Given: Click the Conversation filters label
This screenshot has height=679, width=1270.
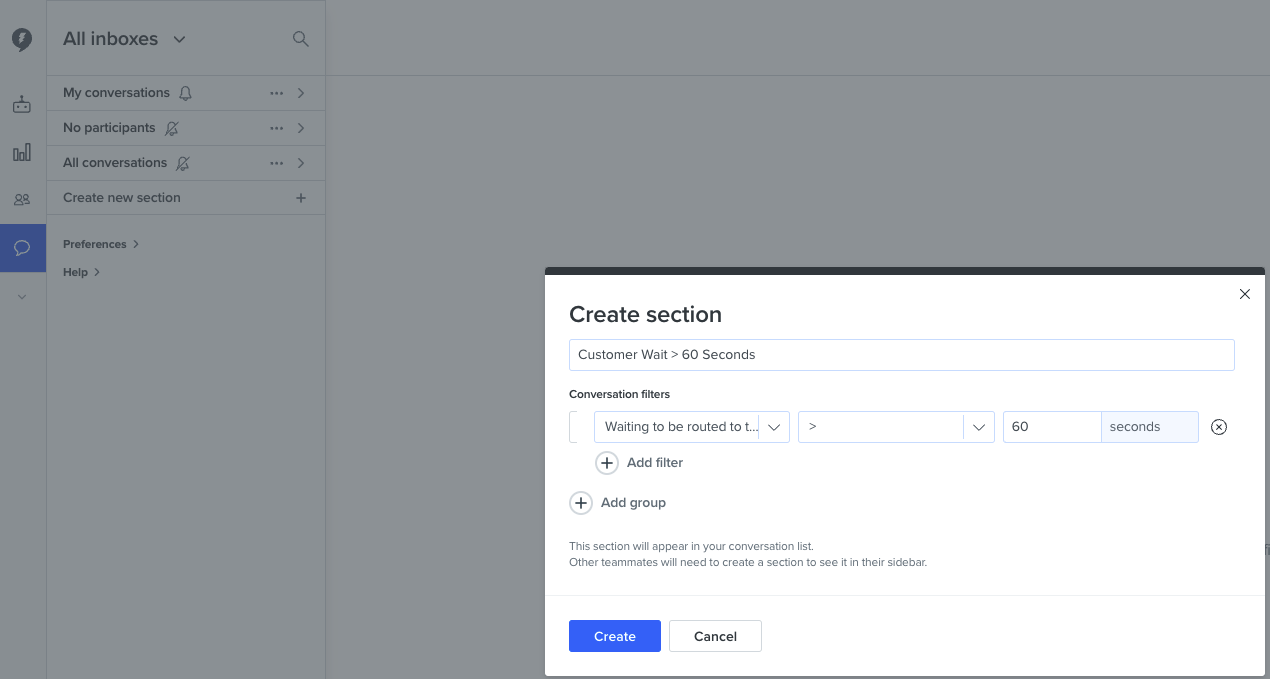Looking at the screenshot, I should [619, 394].
